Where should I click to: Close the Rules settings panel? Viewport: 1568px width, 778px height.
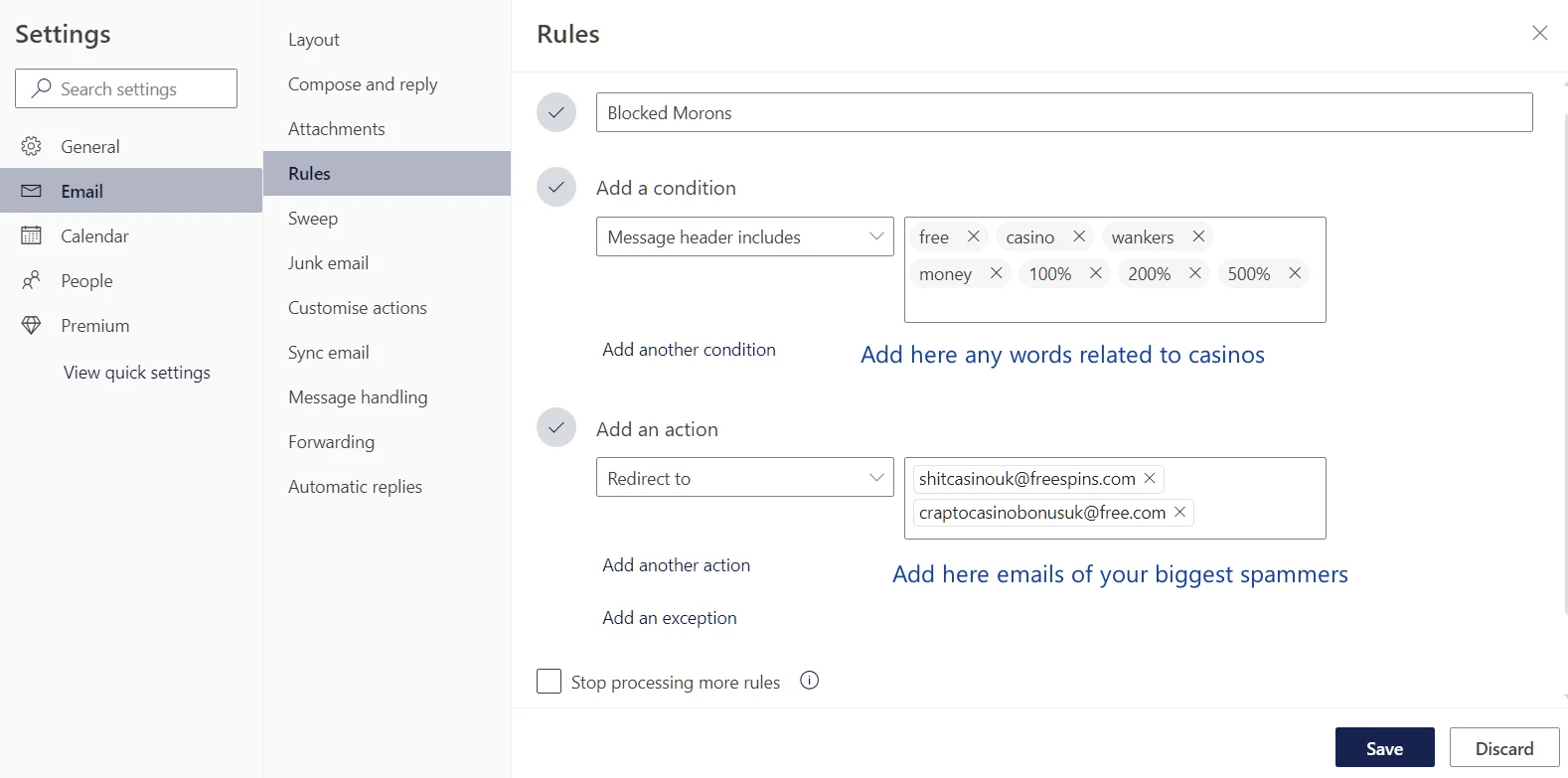point(1540,33)
